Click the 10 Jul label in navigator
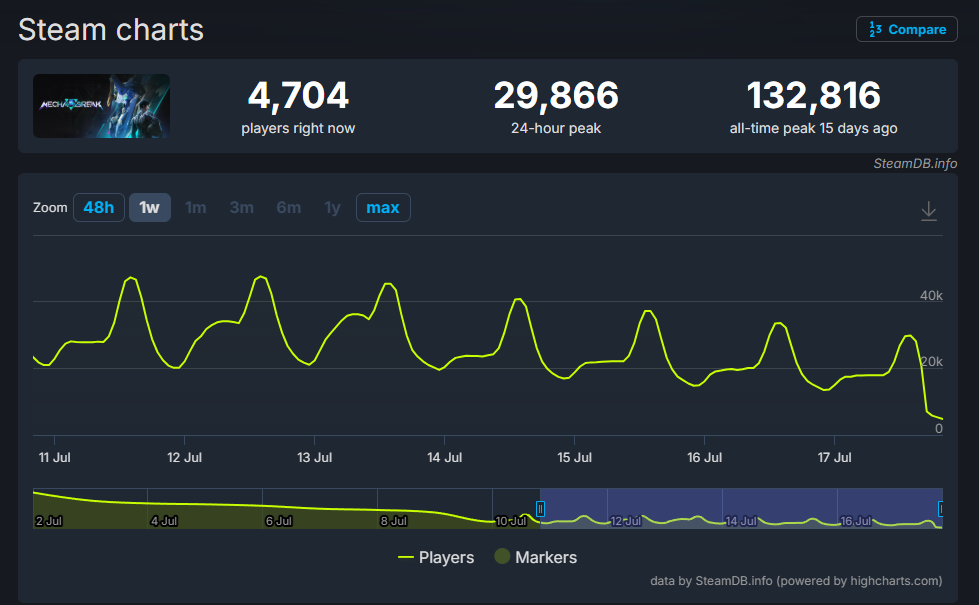The width and height of the screenshot is (979, 605). tap(511, 521)
